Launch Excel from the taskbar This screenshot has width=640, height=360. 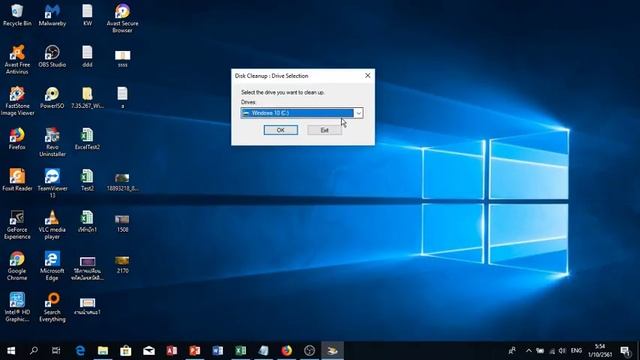pos(240,351)
